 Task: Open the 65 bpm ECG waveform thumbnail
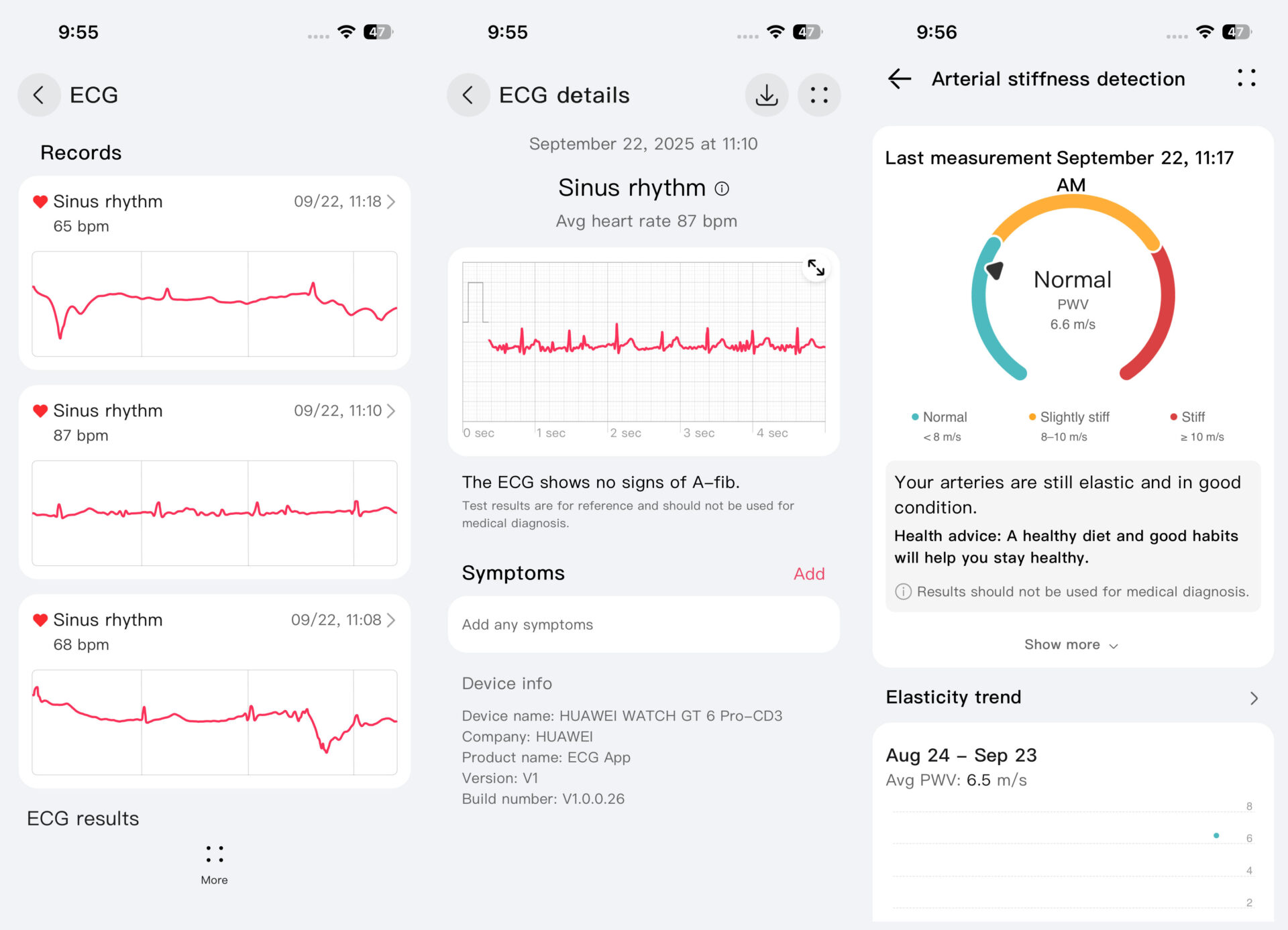click(215, 304)
